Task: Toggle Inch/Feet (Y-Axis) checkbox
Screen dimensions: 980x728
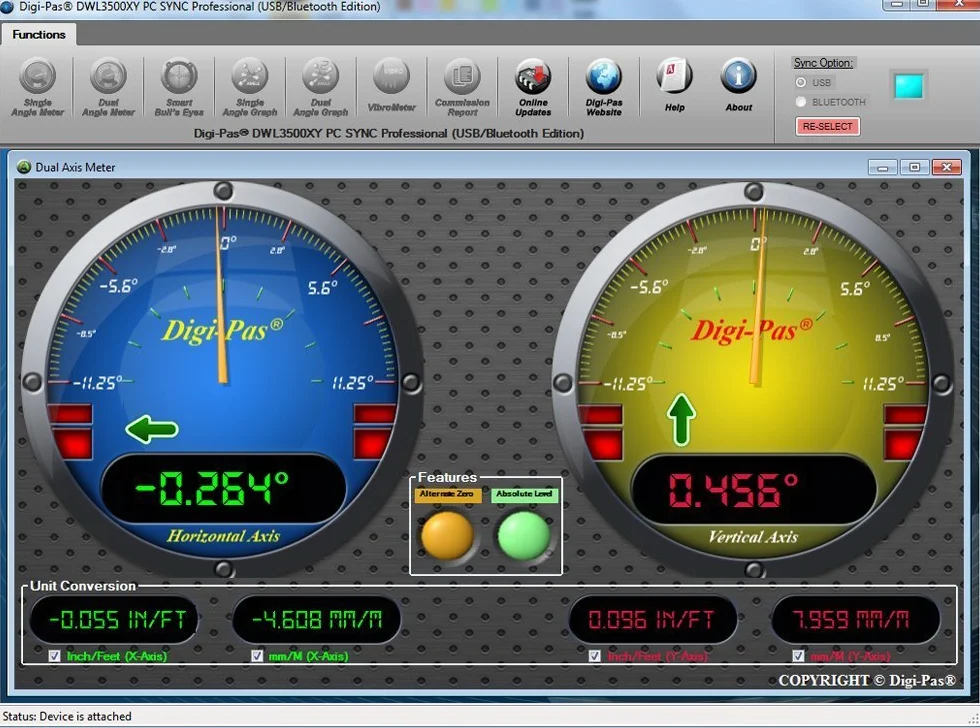Action: 594,656
